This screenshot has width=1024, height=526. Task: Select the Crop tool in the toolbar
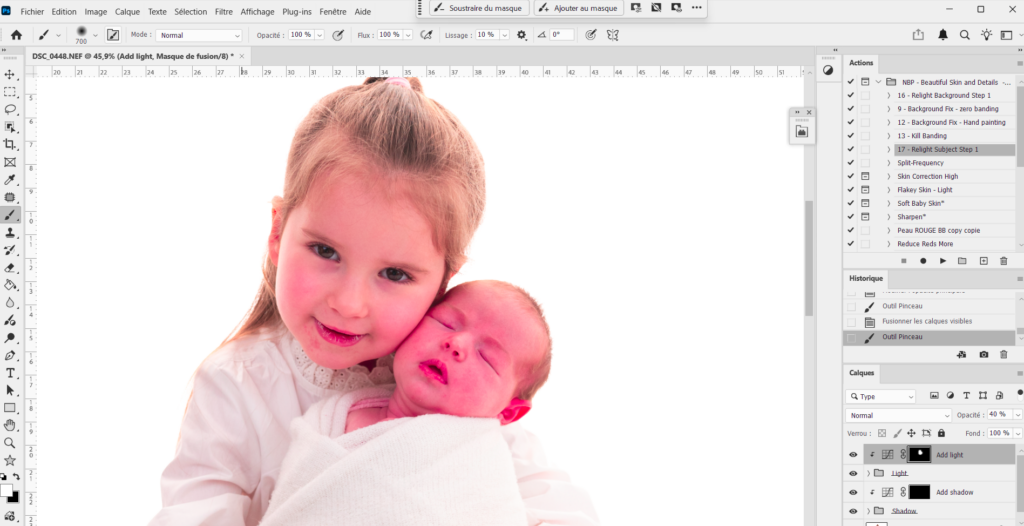coord(10,144)
